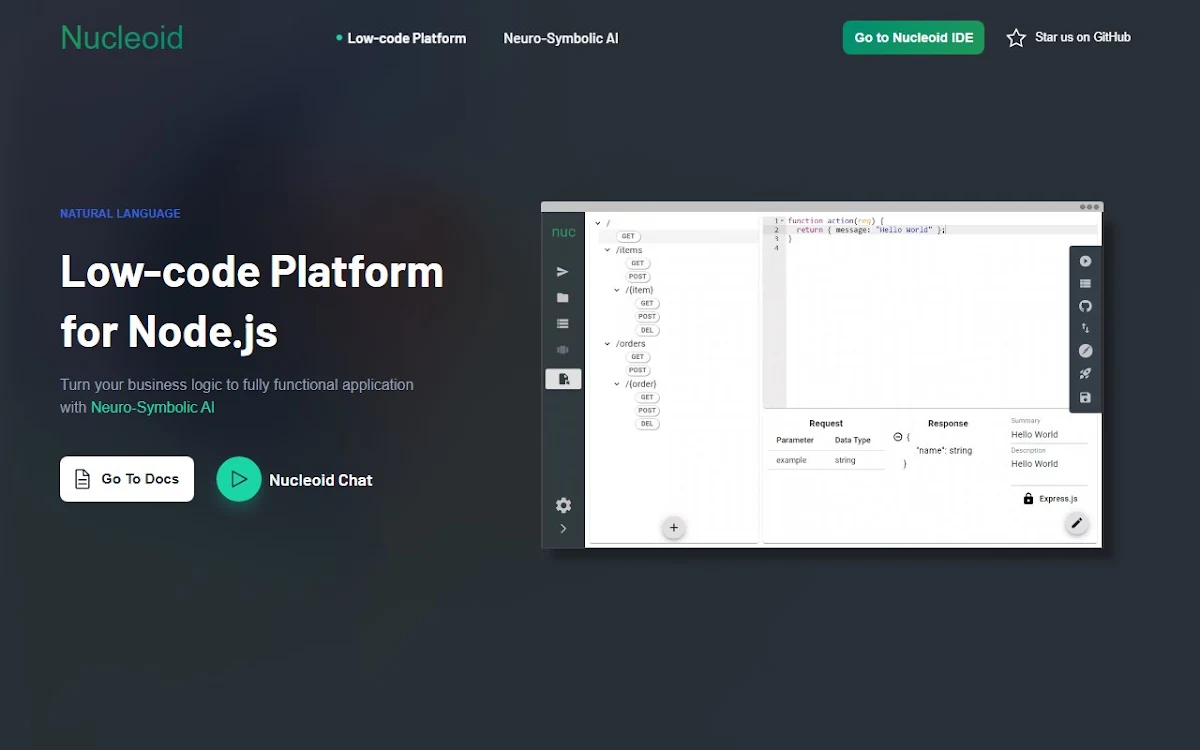Select DEL under /{order}
The height and width of the screenshot is (750, 1200).
pyautogui.click(x=647, y=424)
